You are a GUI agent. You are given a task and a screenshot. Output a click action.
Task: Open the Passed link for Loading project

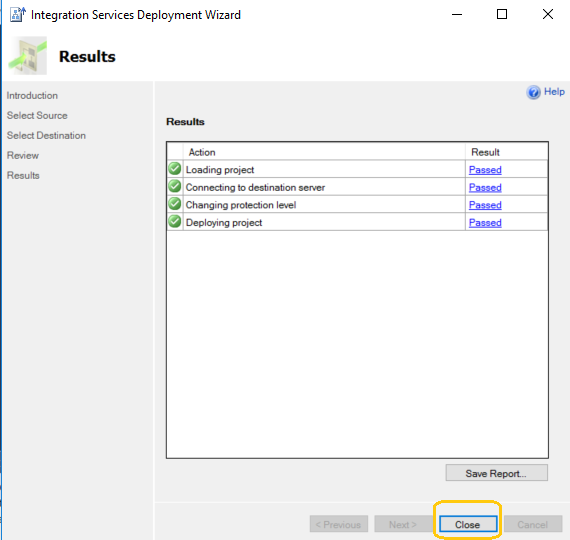485,170
